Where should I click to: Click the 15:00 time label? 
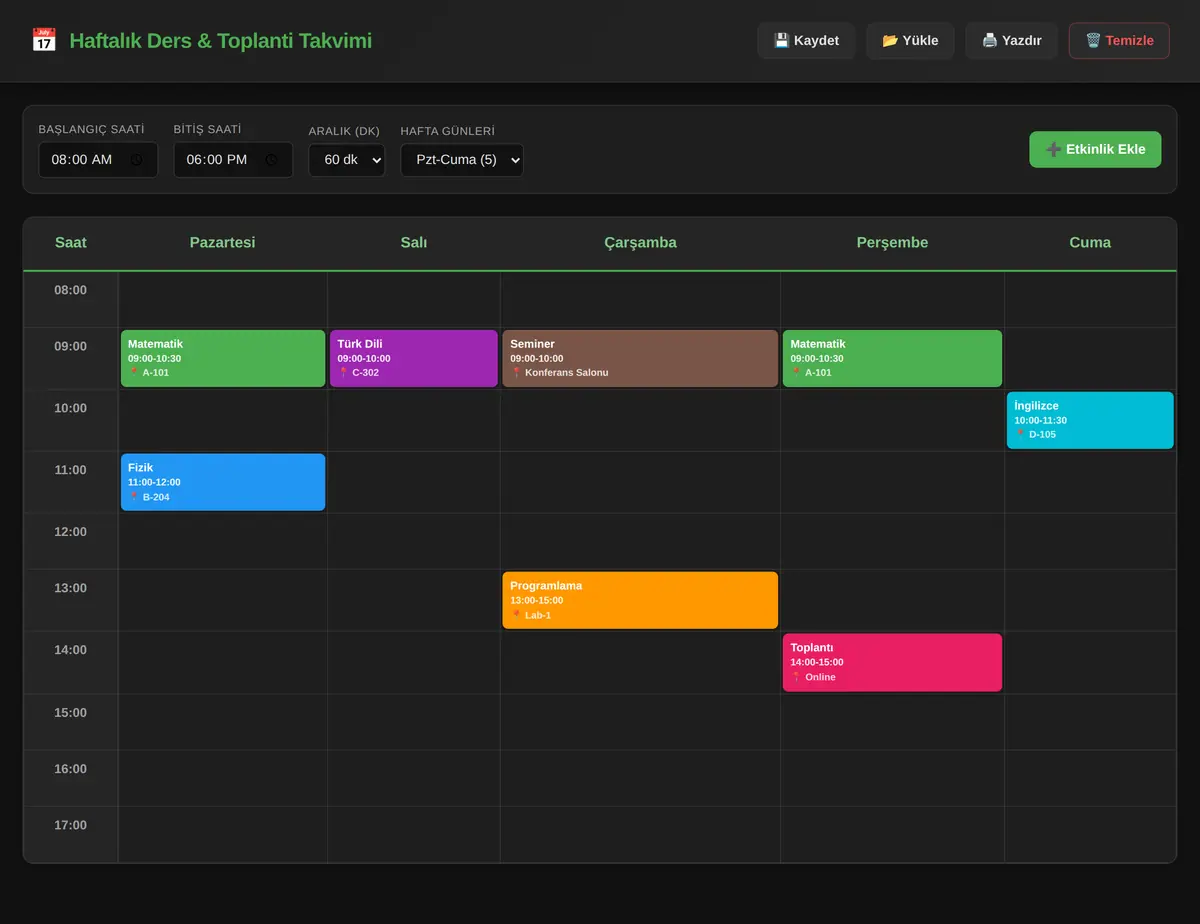pyautogui.click(x=71, y=713)
